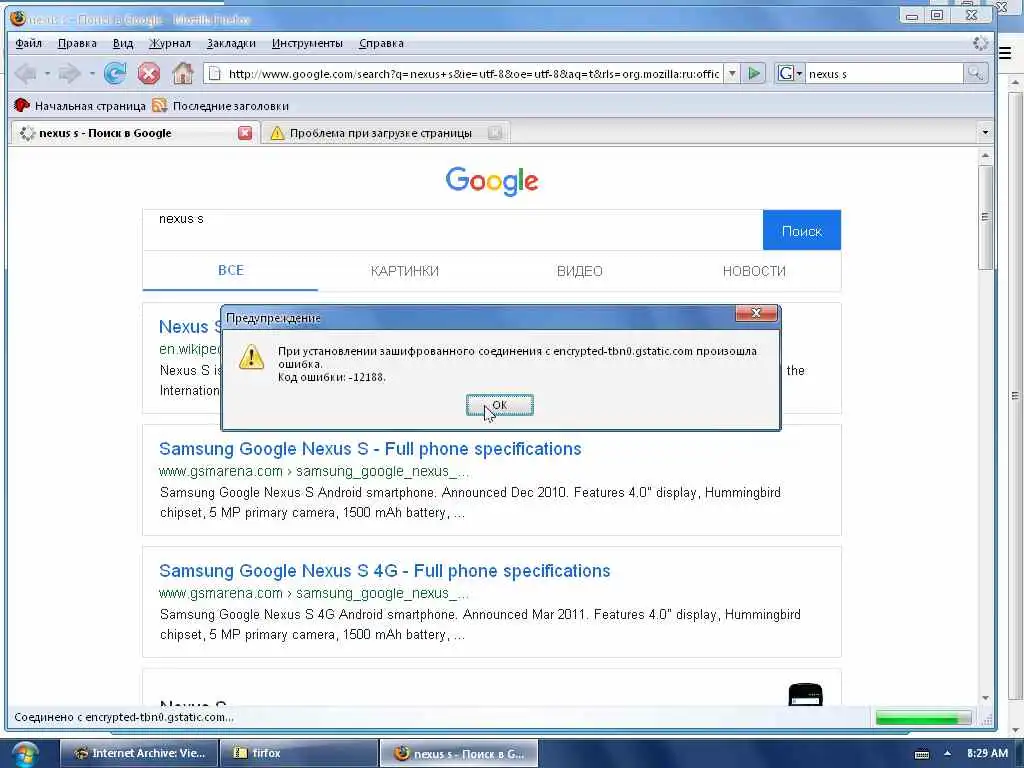Select the ВИДЕО results tab
Viewport: 1024px width, 768px height.
[579, 271]
